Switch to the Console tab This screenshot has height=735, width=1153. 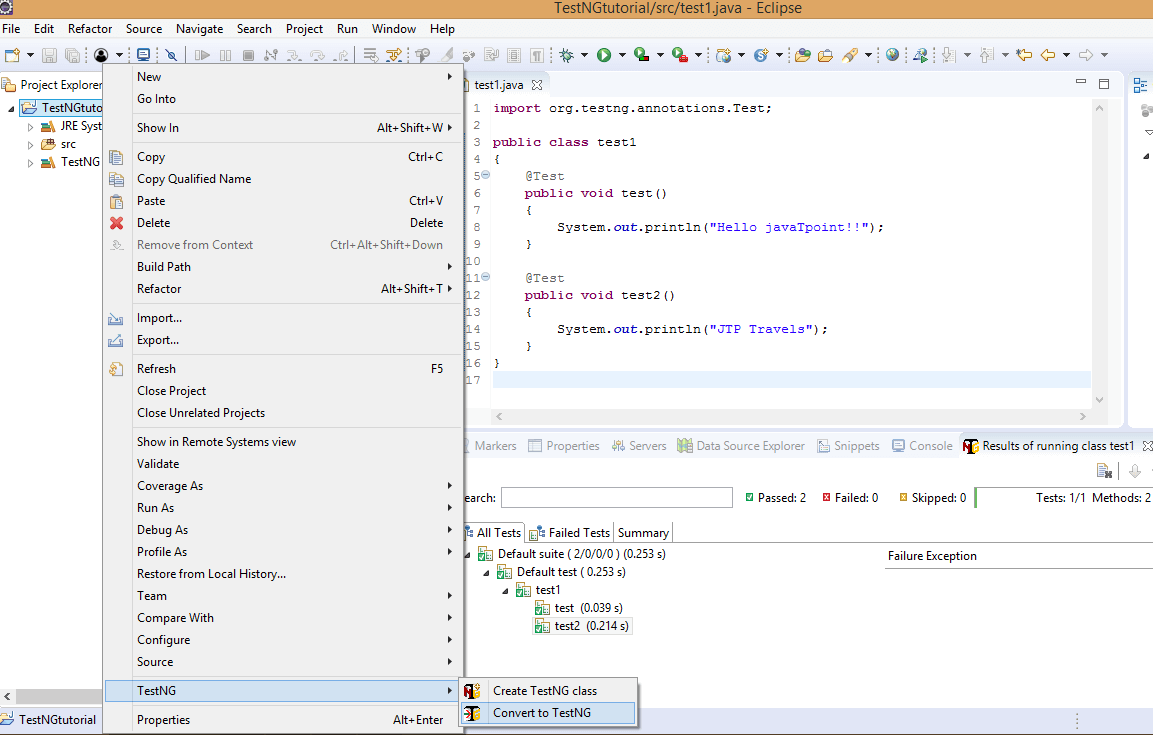click(x=922, y=446)
